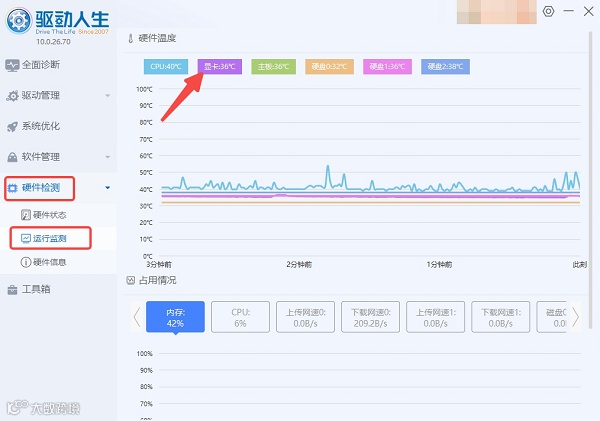Screen dimensions: 600x421
Task: Select the 下载网速1 usage card
Action: (501, 317)
